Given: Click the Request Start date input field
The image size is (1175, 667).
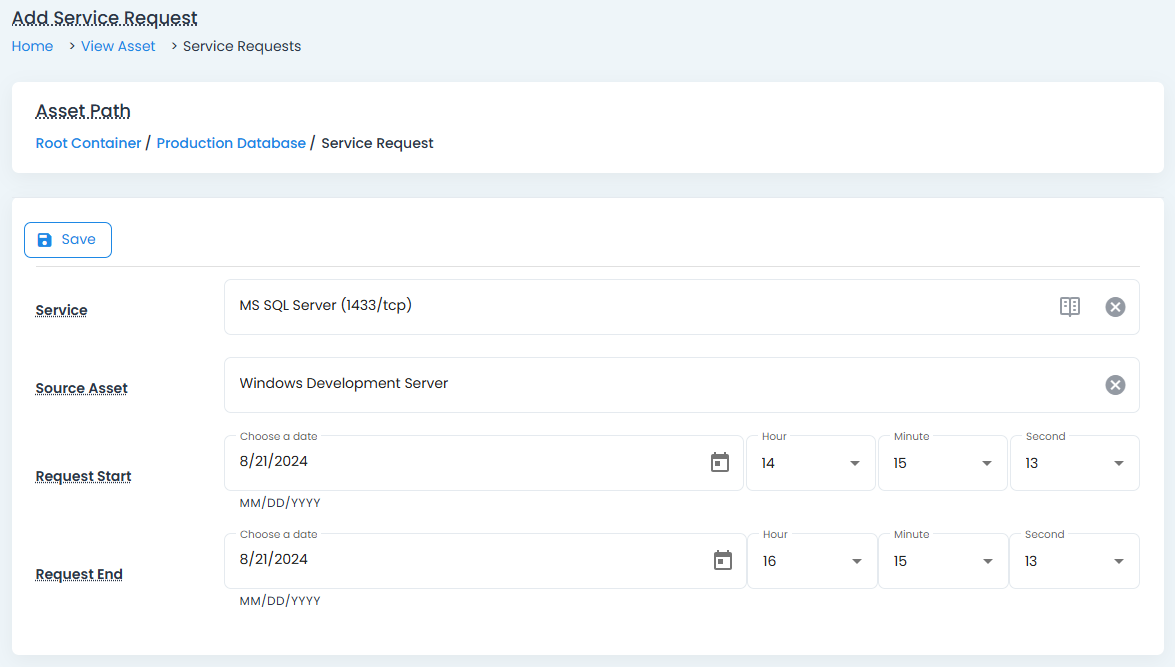Looking at the screenshot, I should pos(460,462).
